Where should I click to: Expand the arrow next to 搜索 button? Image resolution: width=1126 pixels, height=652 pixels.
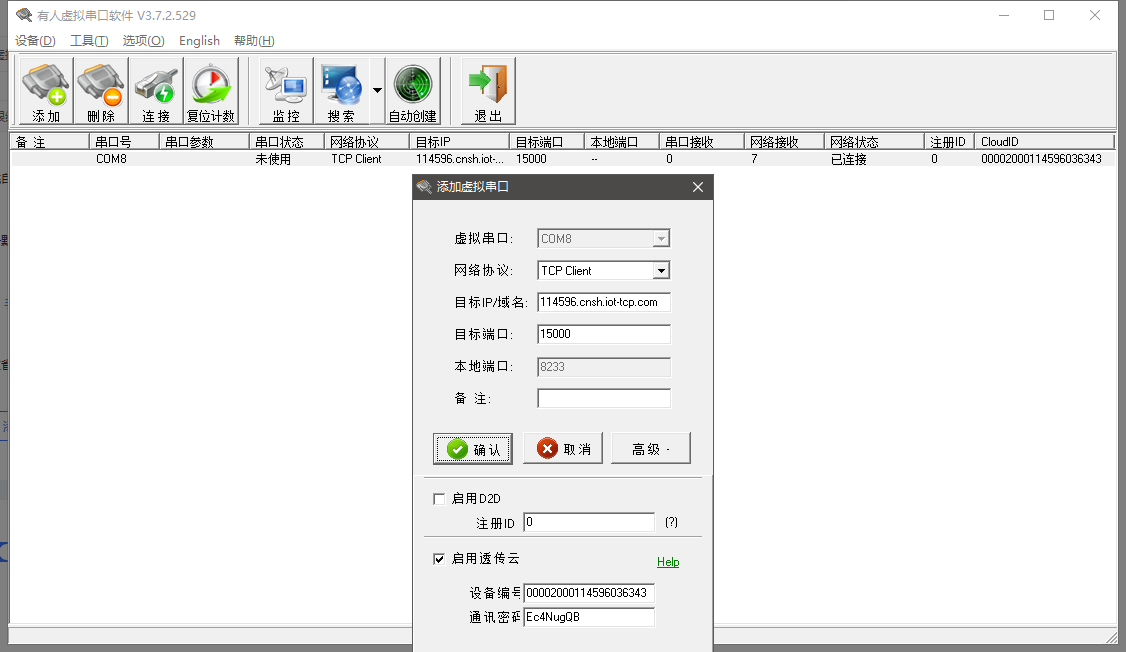377,90
